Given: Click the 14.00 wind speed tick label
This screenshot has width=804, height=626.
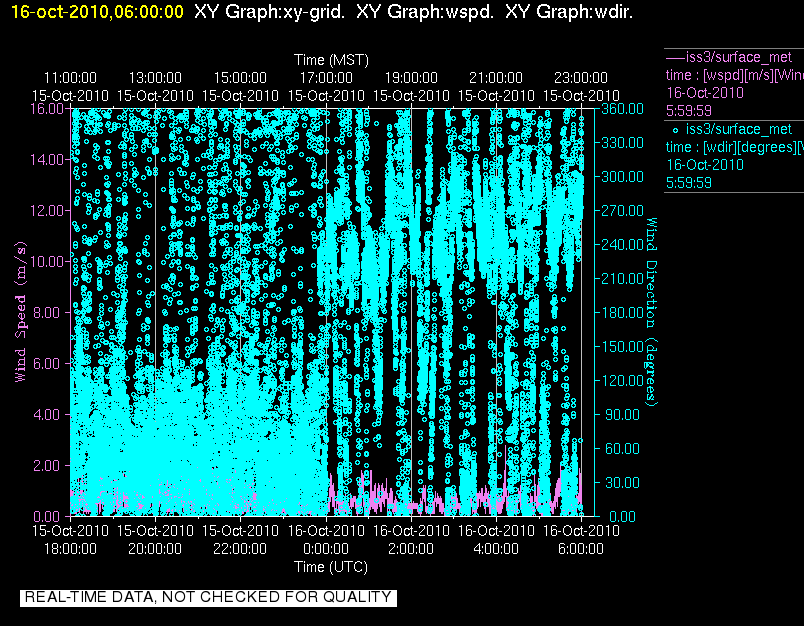Looking at the screenshot, I should coord(47,159).
